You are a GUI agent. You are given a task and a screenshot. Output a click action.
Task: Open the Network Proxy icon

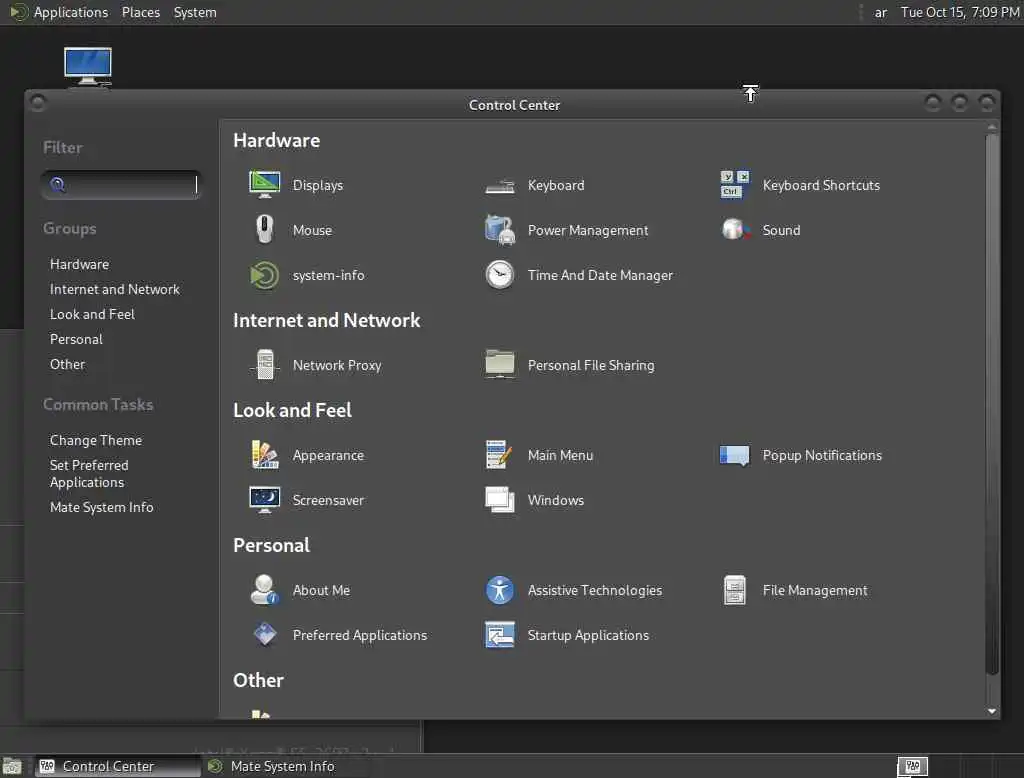point(264,365)
